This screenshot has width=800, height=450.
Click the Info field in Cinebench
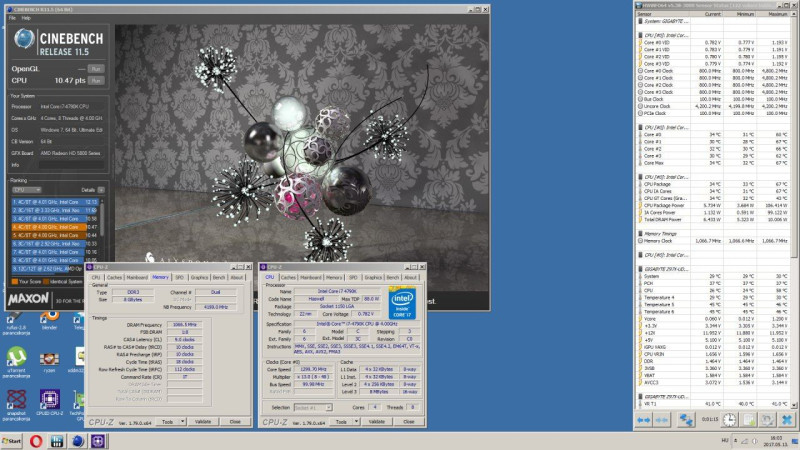71,165
